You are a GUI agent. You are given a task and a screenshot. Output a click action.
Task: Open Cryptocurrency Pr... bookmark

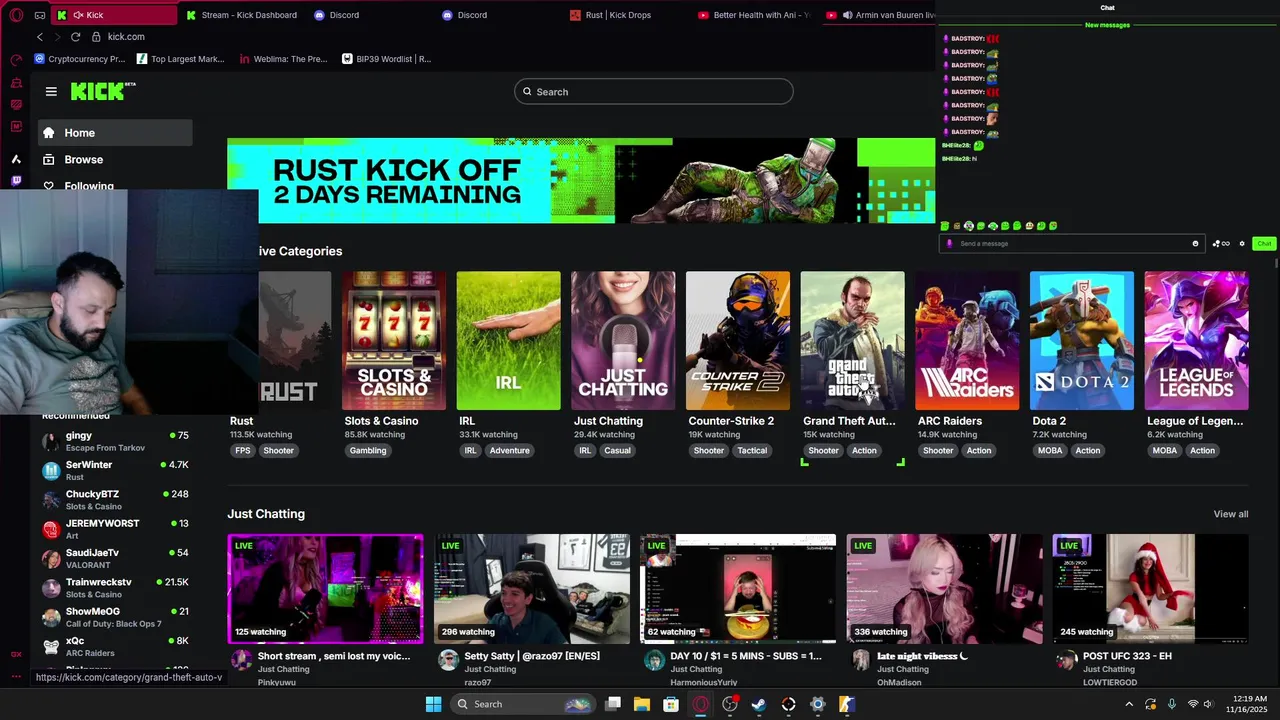pos(80,59)
